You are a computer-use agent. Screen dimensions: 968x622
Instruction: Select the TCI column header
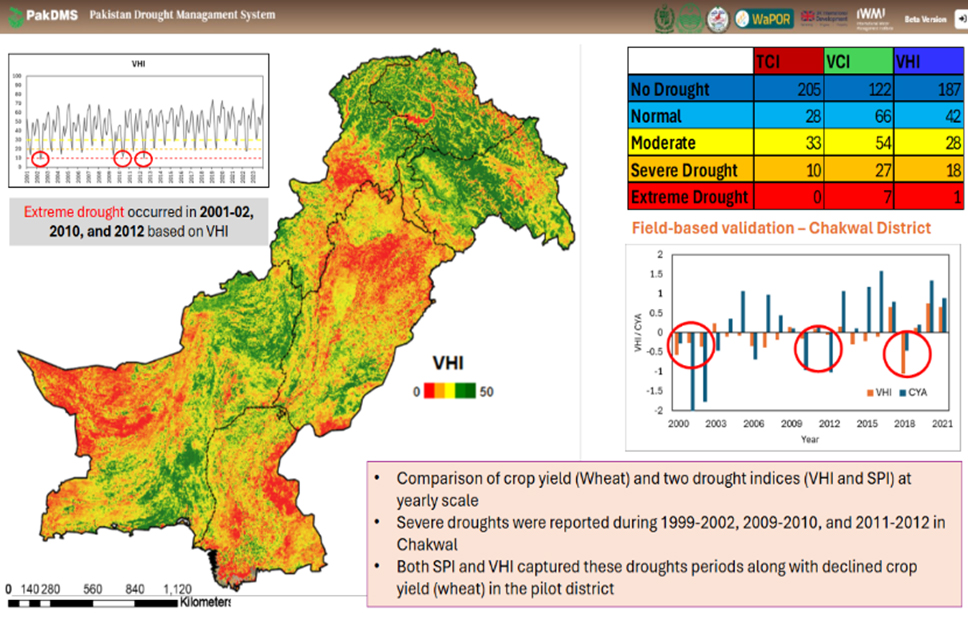pos(788,59)
